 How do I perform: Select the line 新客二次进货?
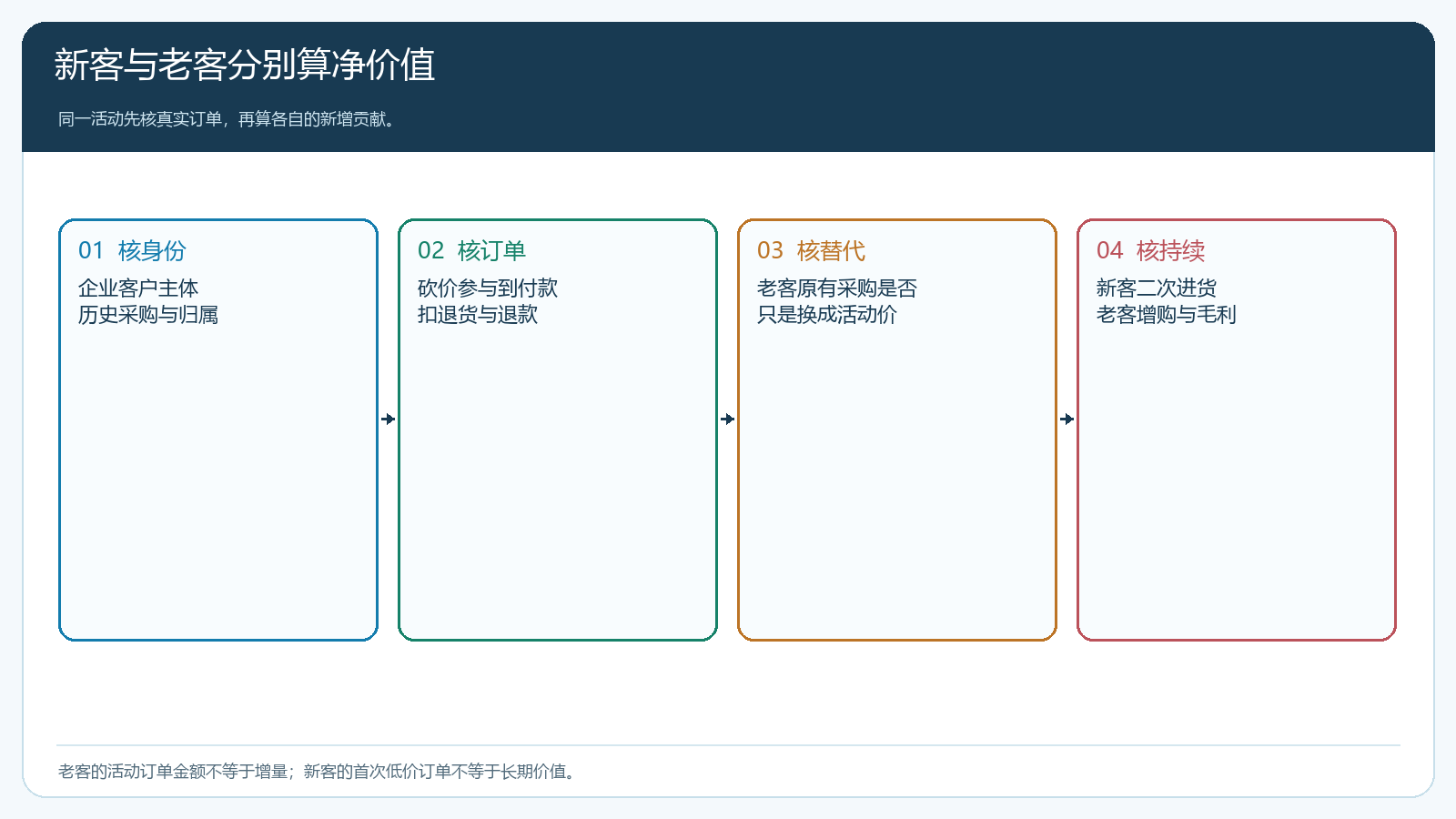point(1157,288)
